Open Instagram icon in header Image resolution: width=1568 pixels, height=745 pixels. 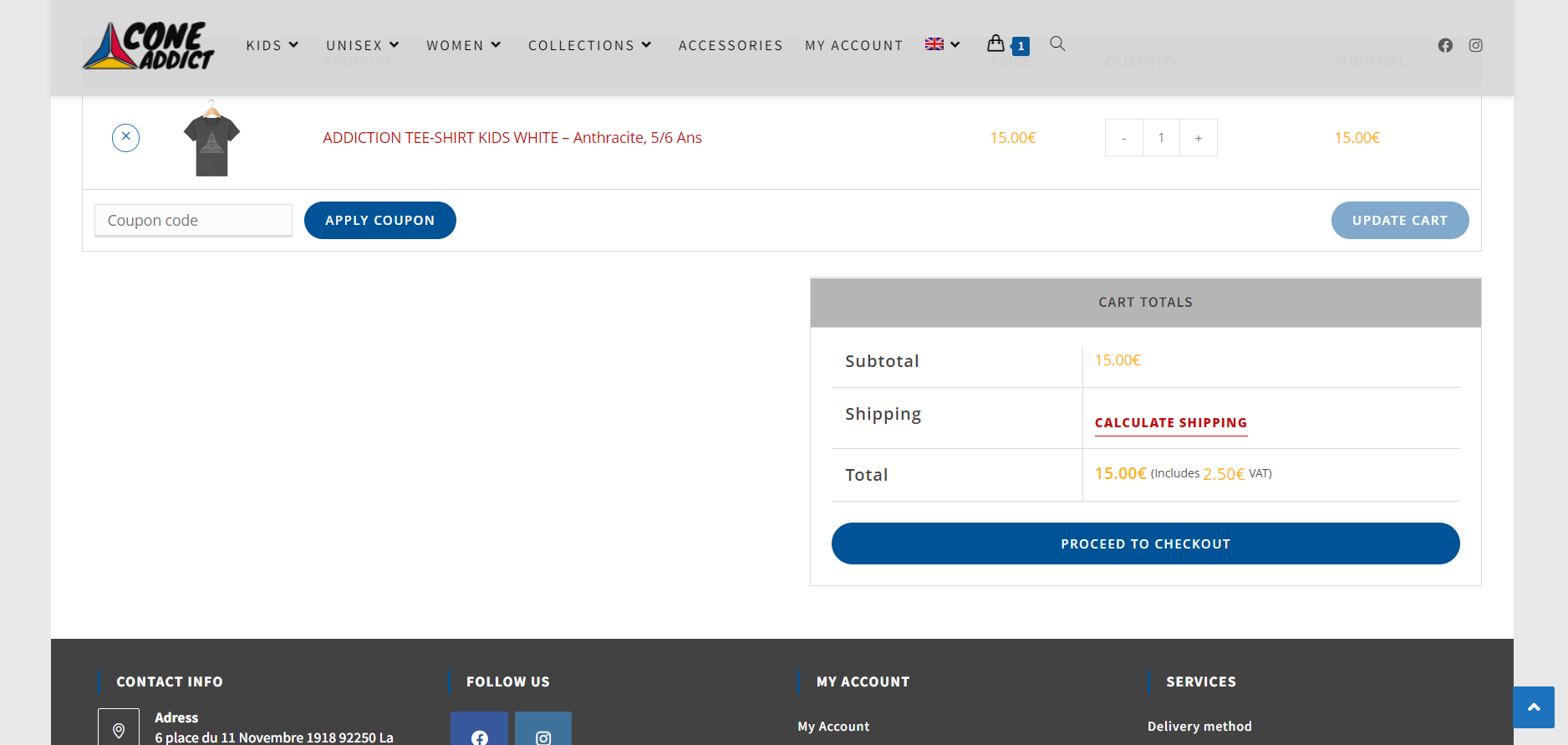pyautogui.click(x=1476, y=45)
